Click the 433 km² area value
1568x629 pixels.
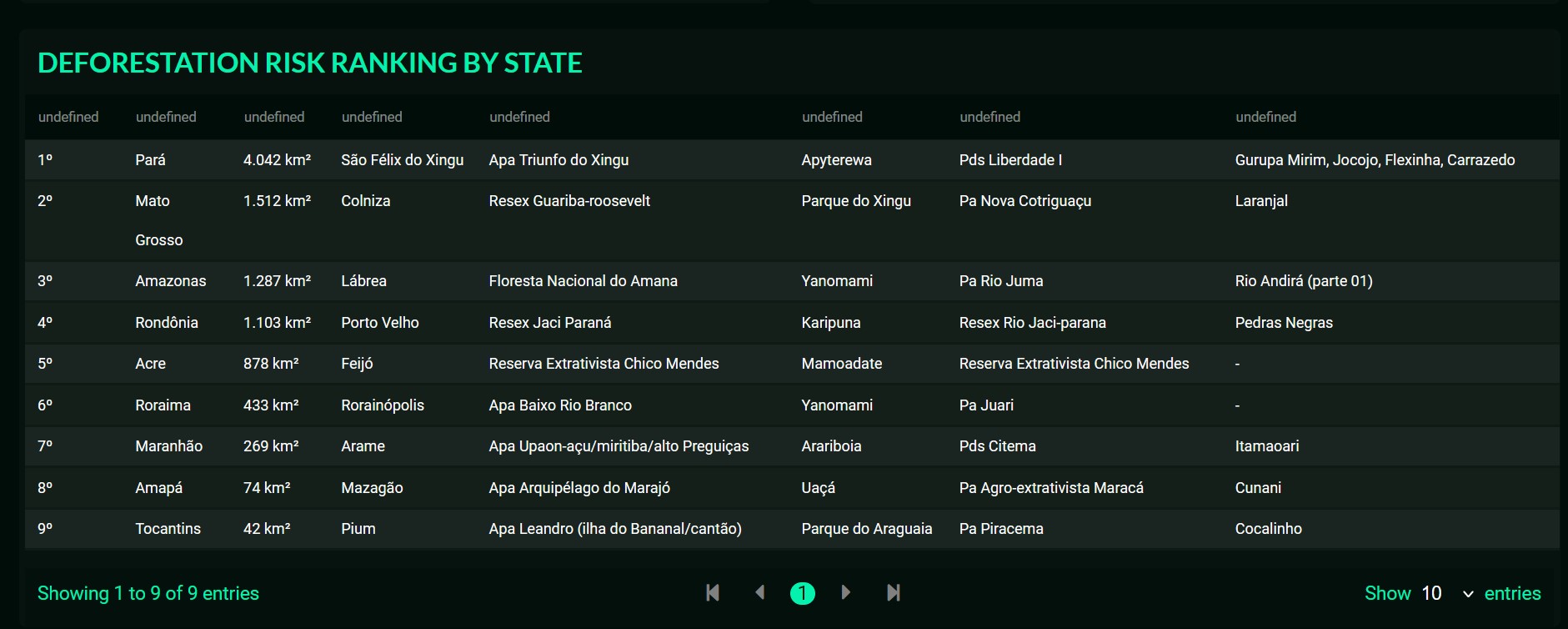coord(271,405)
